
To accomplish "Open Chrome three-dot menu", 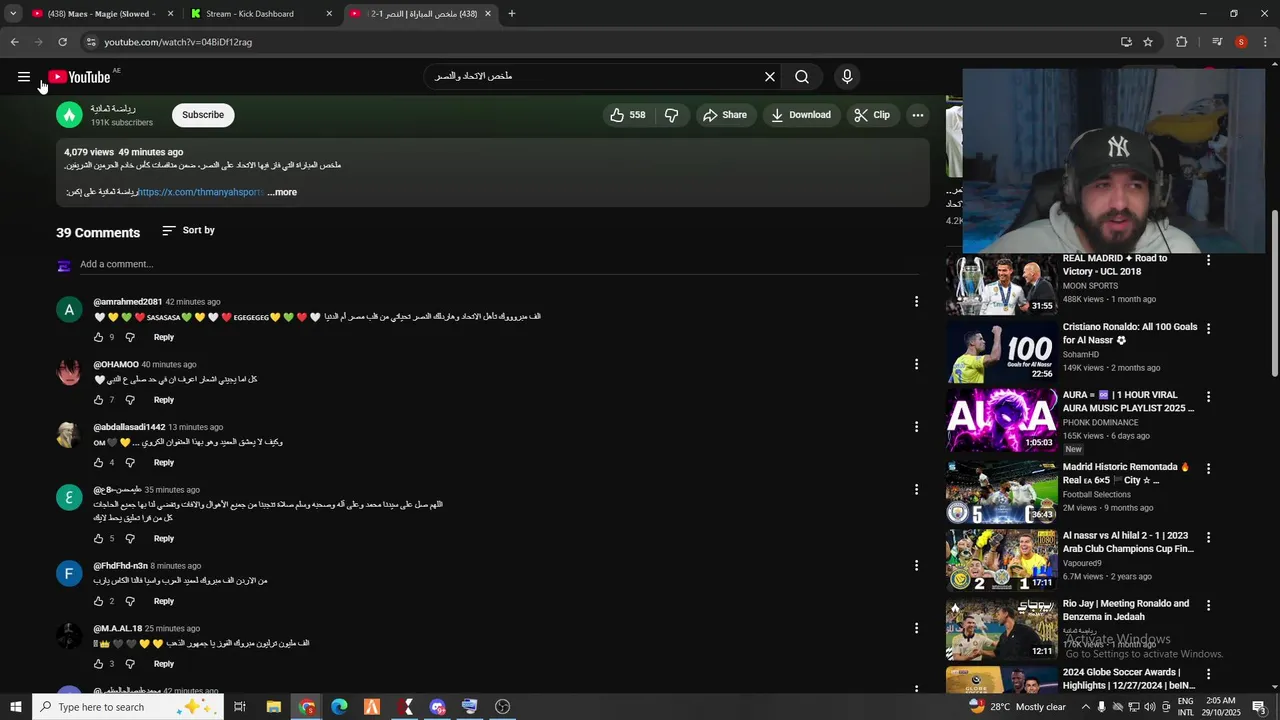I will (x=1266, y=42).
